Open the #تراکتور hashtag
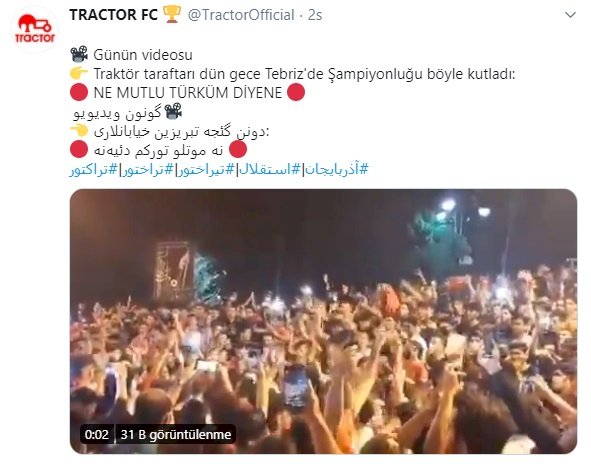 pos(93,169)
